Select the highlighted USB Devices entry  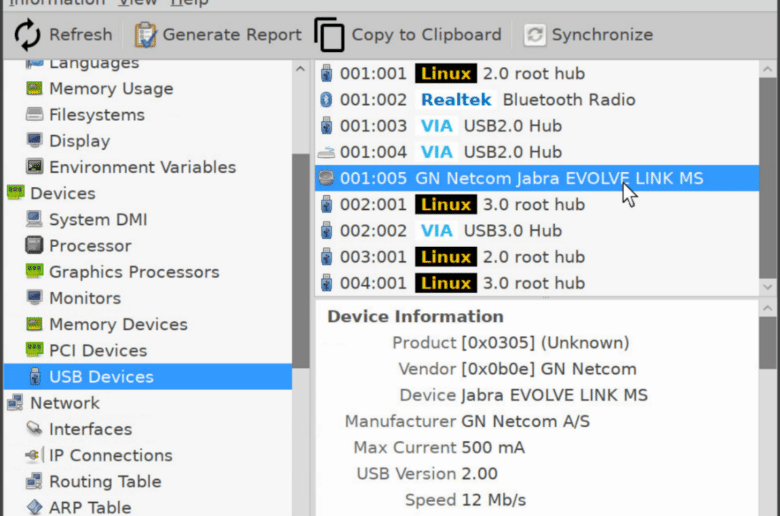[x=148, y=377]
